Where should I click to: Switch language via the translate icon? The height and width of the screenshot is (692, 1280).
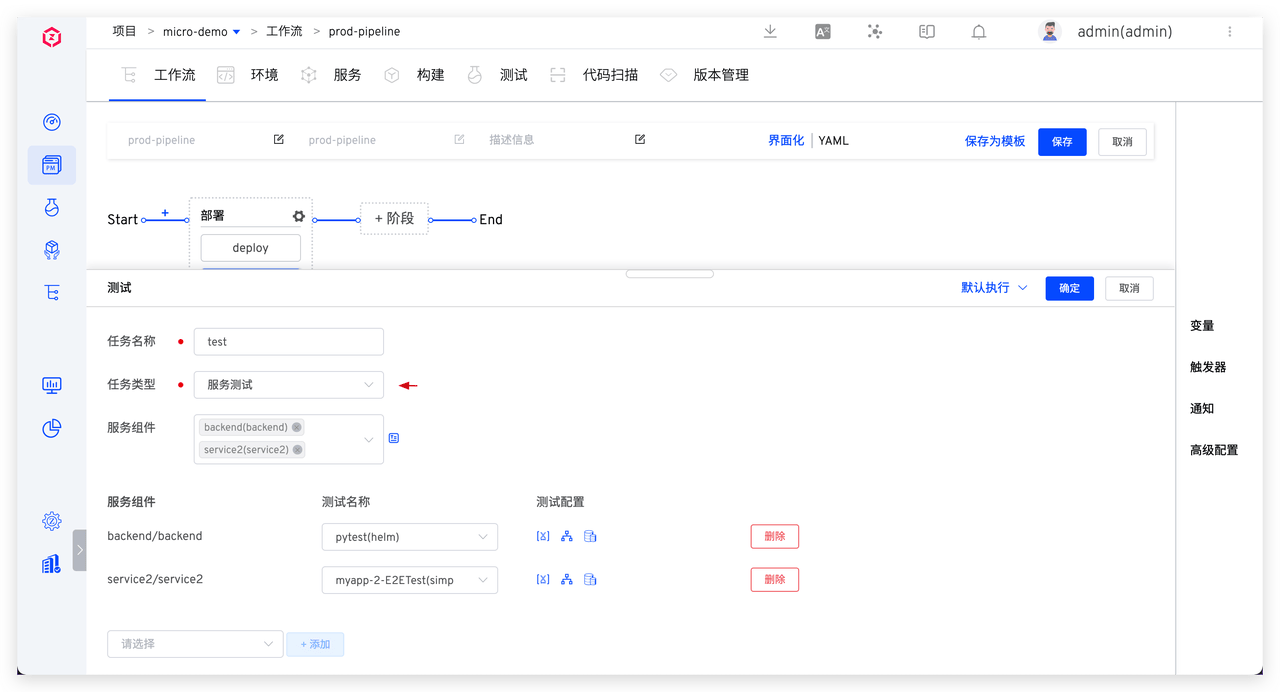tap(822, 31)
